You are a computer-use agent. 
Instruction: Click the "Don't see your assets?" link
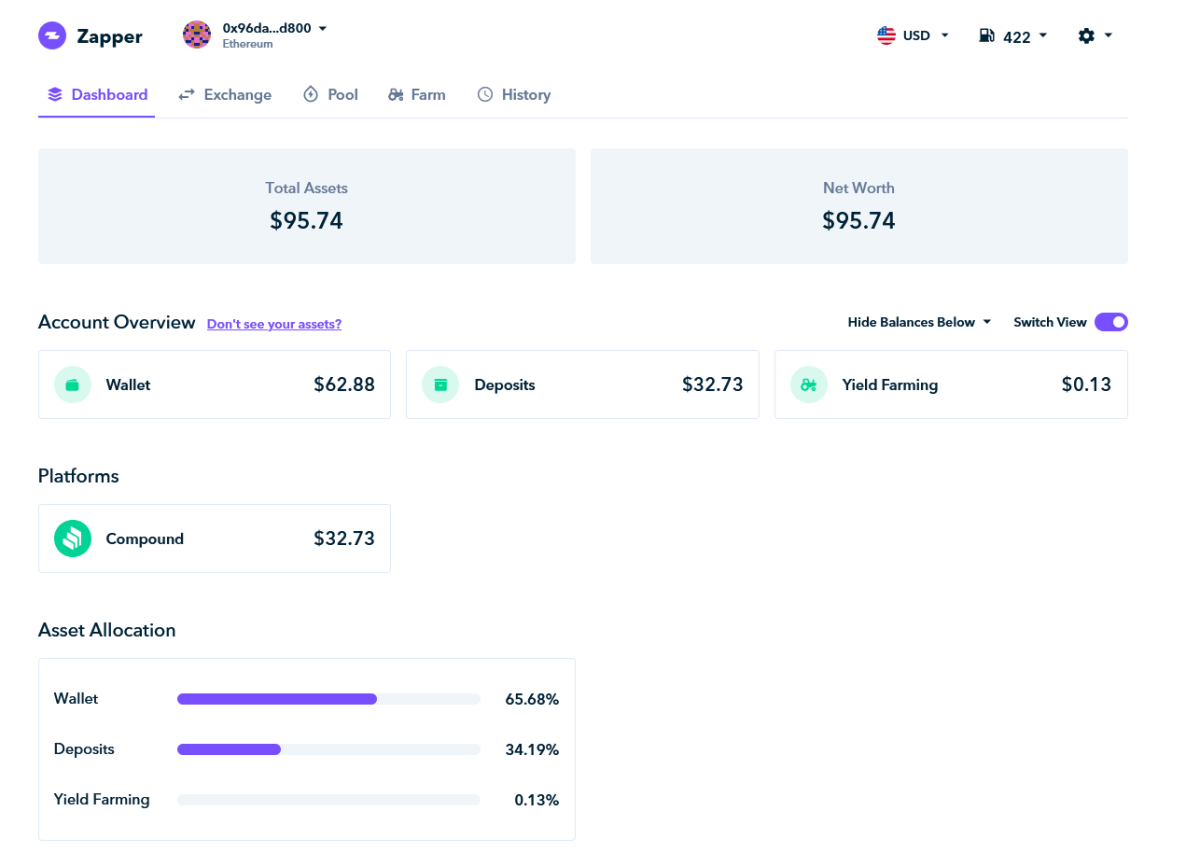click(x=274, y=324)
